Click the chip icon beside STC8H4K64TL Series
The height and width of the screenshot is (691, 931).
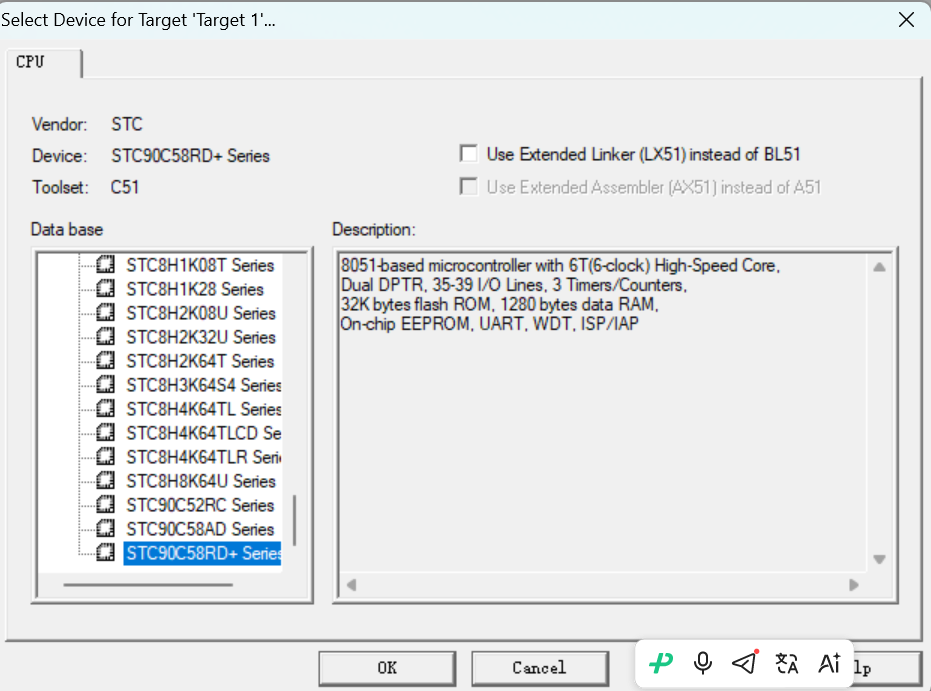coord(106,409)
